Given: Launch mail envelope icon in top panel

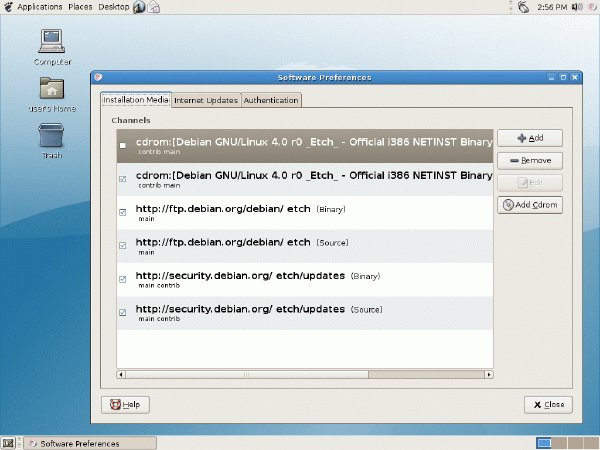Looking at the screenshot, I should click(x=153, y=7).
